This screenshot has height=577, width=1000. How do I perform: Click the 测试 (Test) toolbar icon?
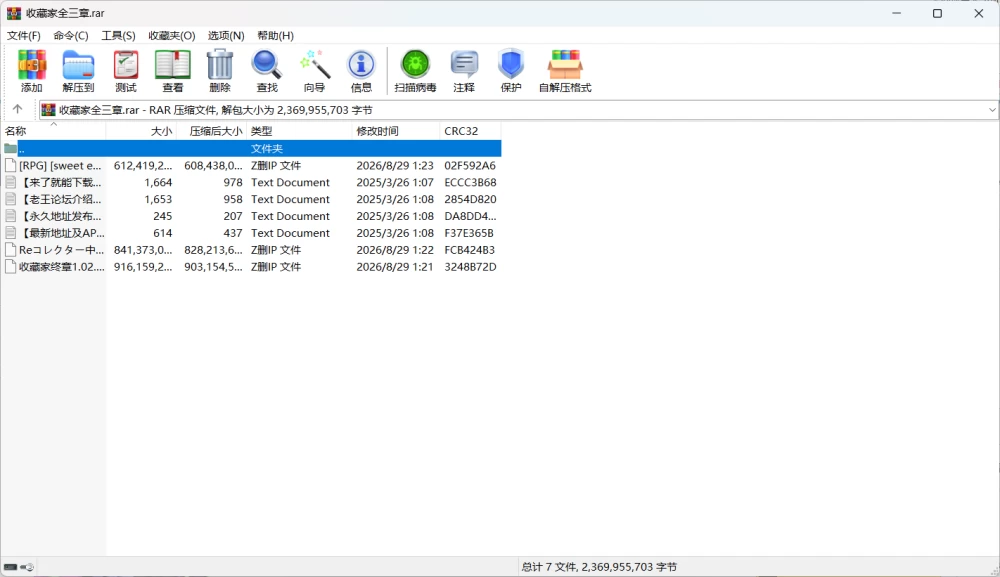pyautogui.click(x=126, y=65)
